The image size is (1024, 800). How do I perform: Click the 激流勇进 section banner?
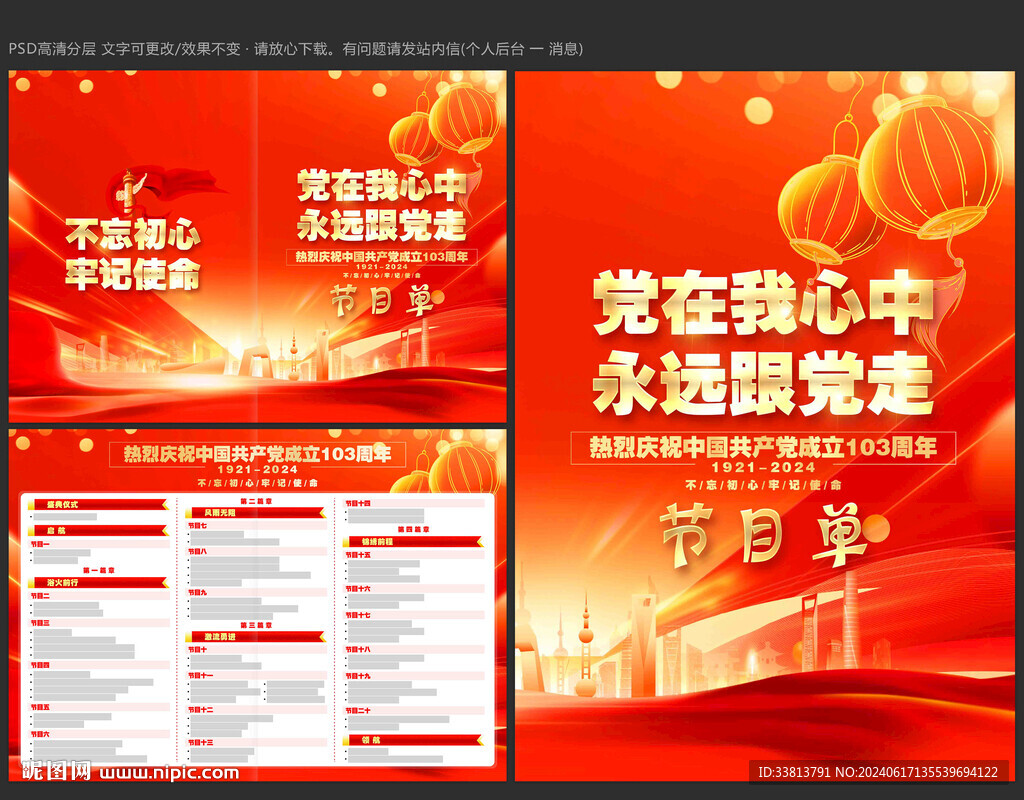point(256,637)
